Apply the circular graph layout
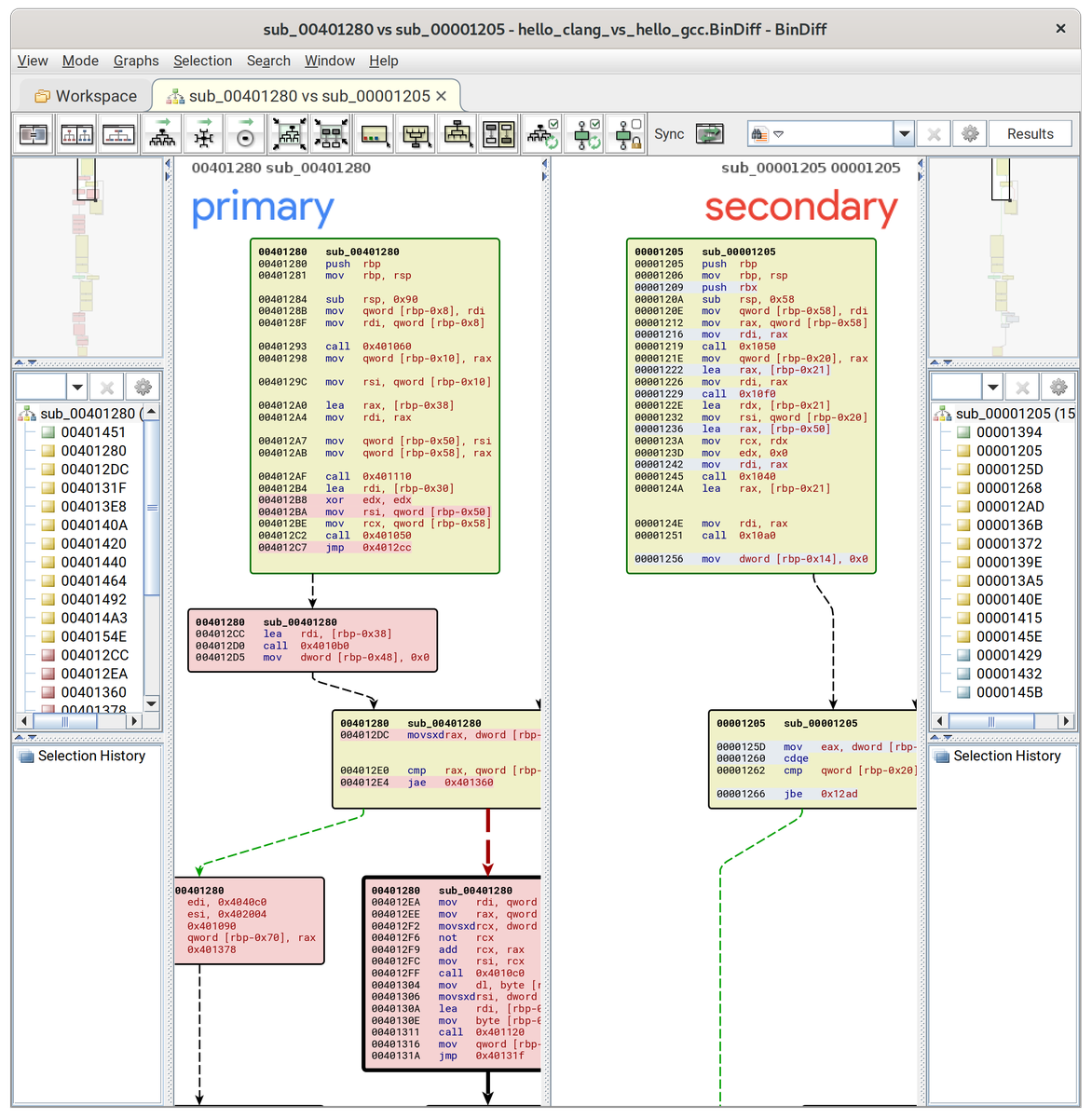Screen dimensions: 1092x1118 (244, 133)
